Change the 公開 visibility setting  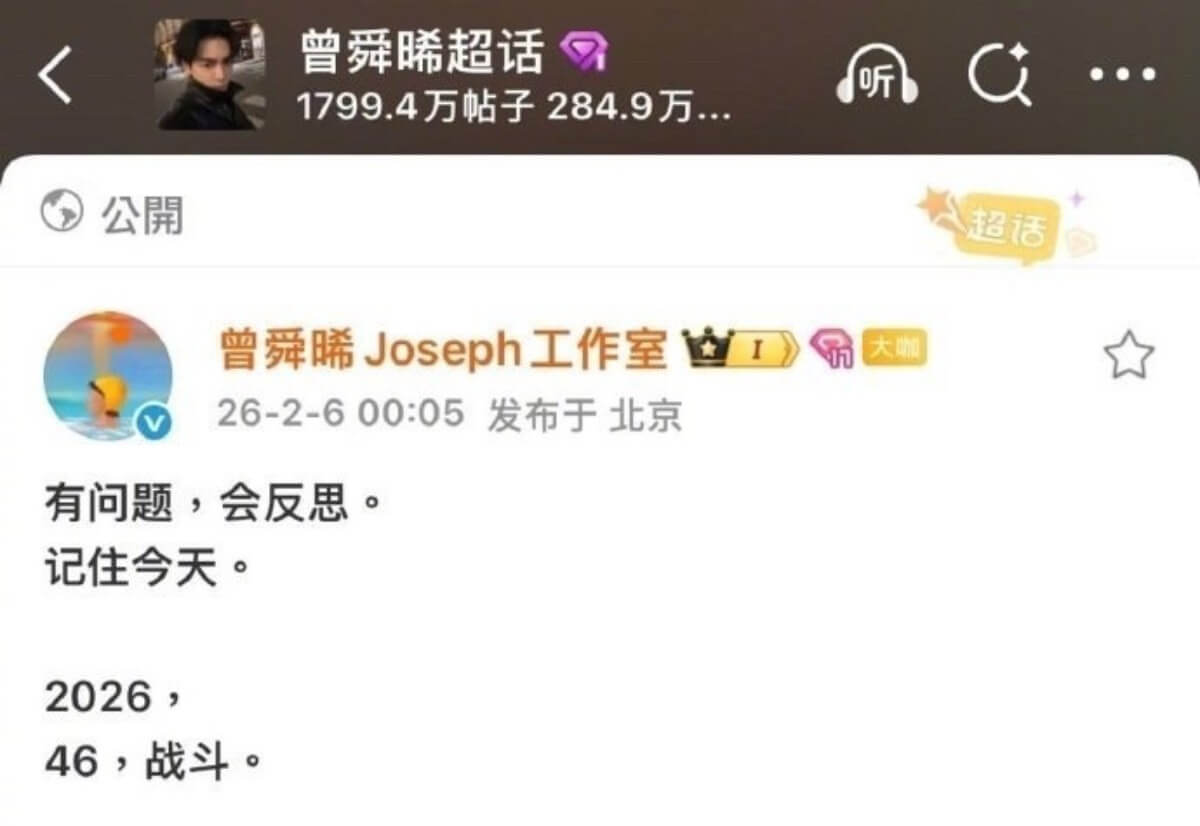[x=112, y=213]
